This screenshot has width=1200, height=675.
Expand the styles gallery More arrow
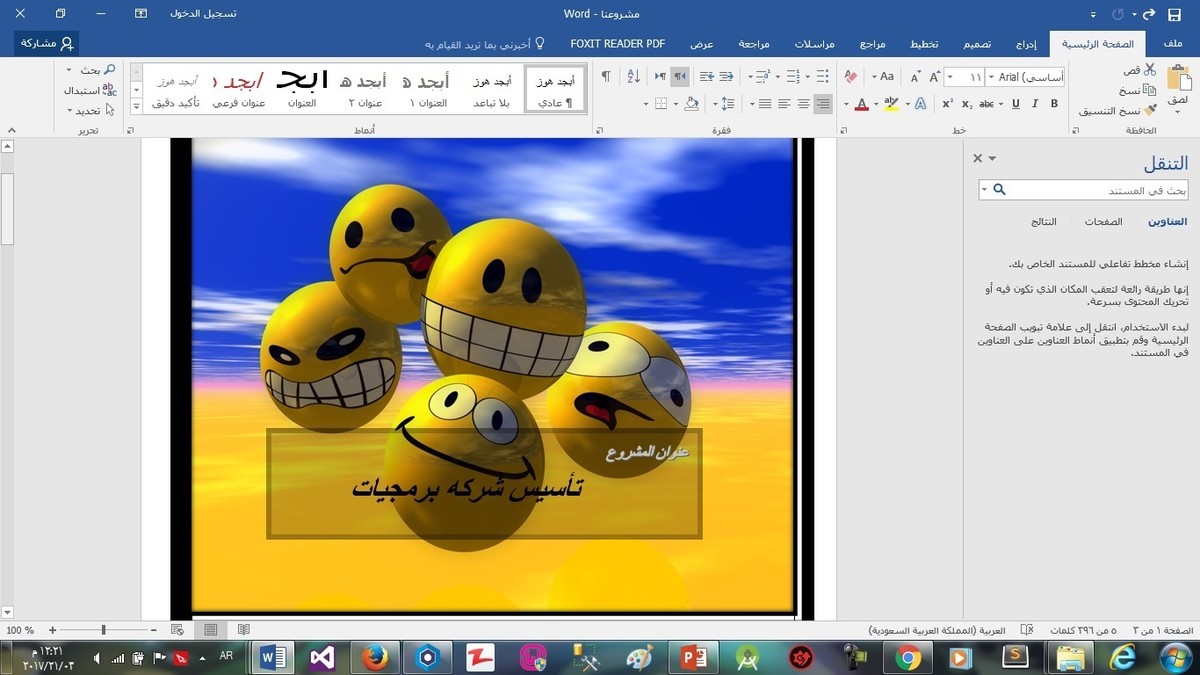pos(136,107)
